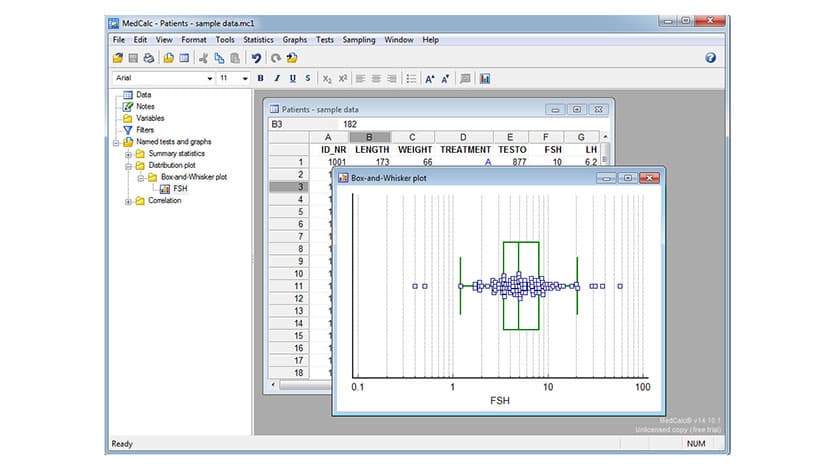Screen dimensions: 836x470
Task: Click the Bullet list icon
Action: click(x=411, y=78)
